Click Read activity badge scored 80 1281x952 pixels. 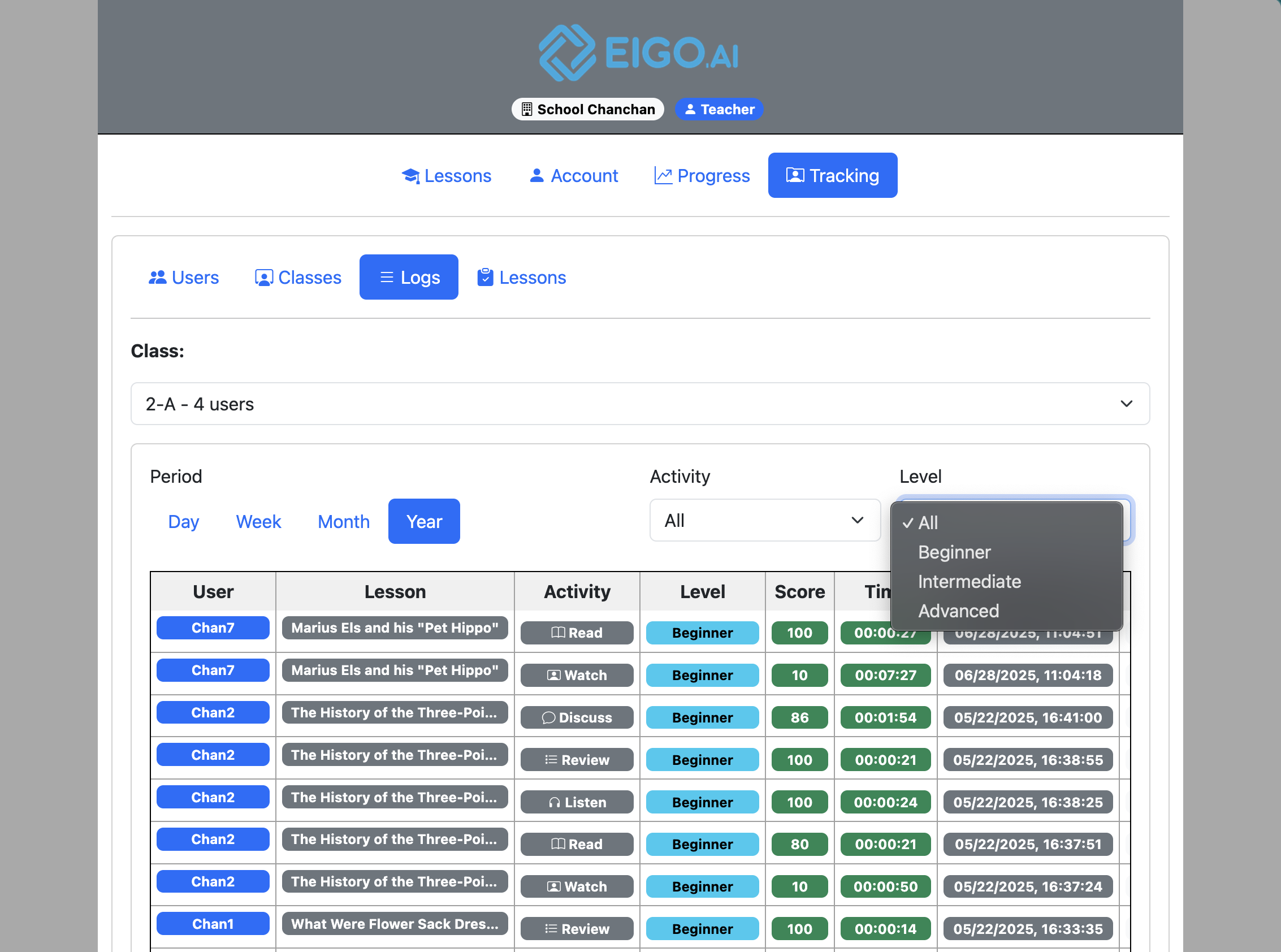577,845
